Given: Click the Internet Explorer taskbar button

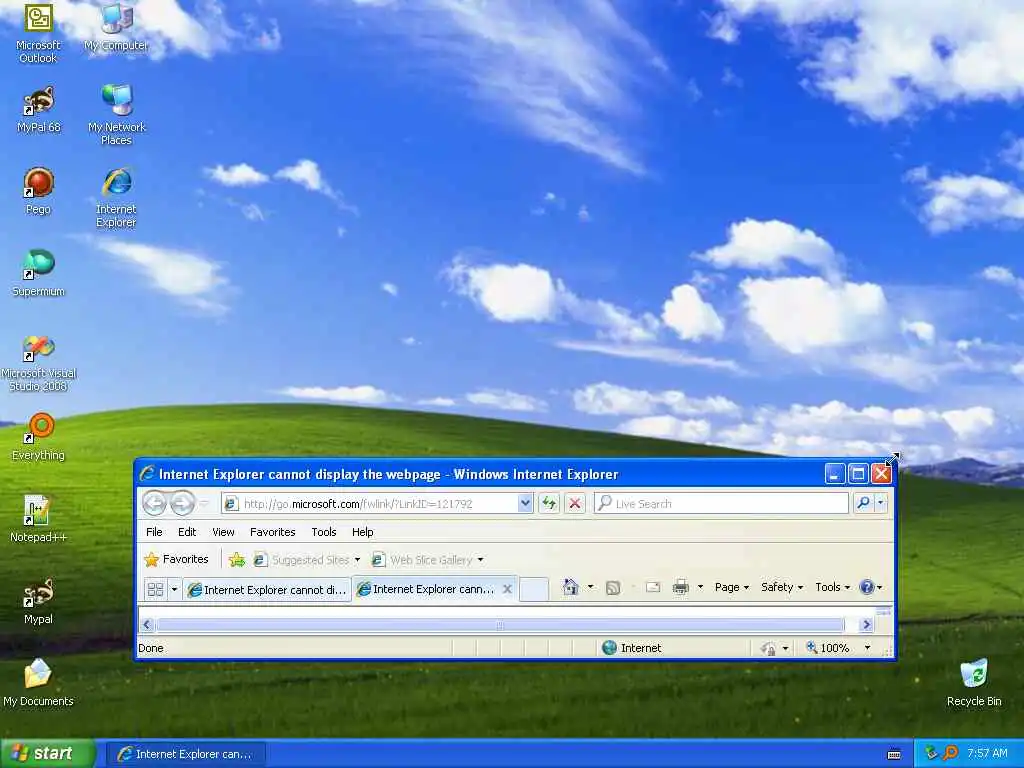Looking at the screenshot, I should pos(185,754).
